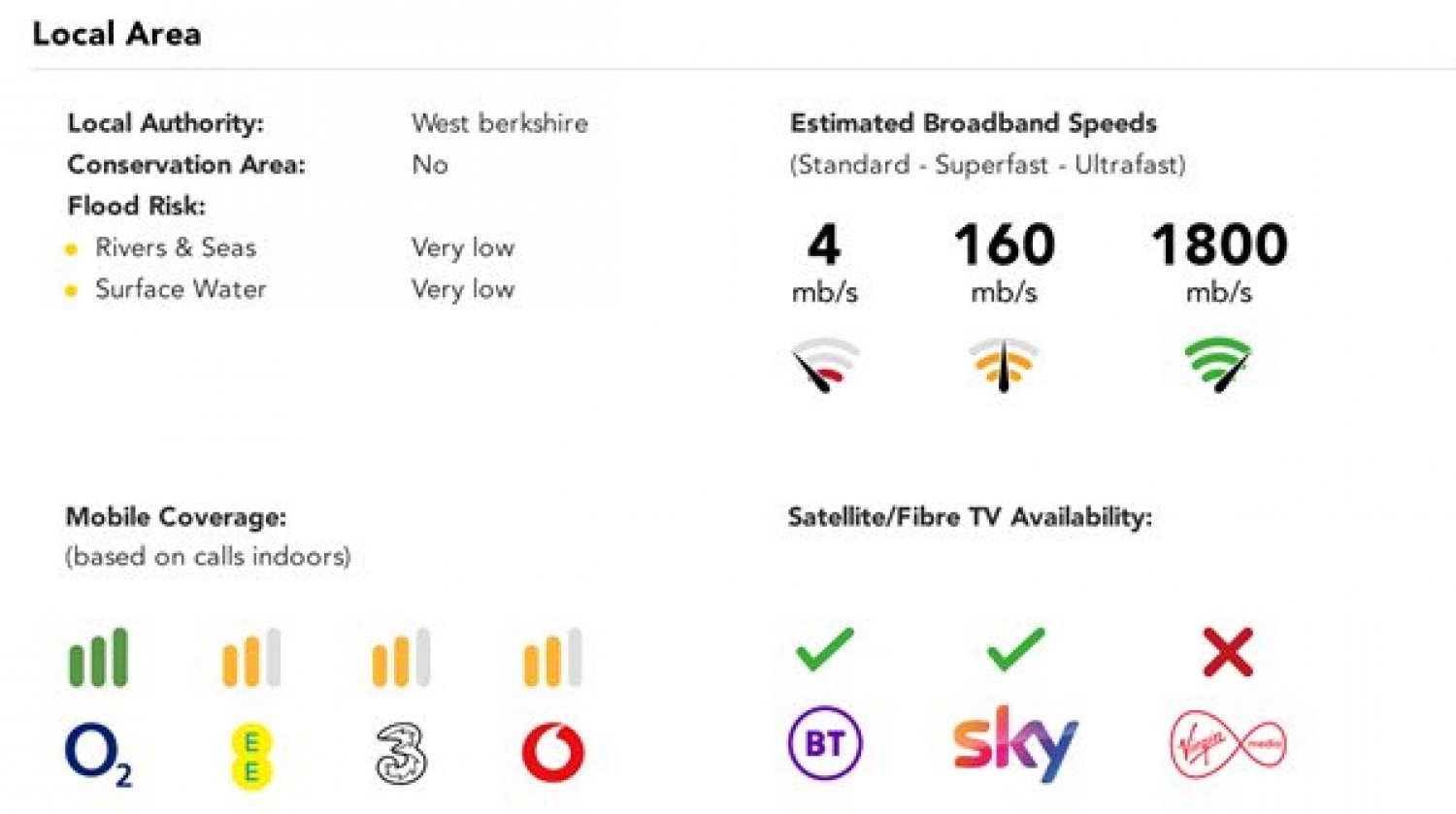Click the BT logo
Screen dimensions: 1456x814
(x=824, y=744)
